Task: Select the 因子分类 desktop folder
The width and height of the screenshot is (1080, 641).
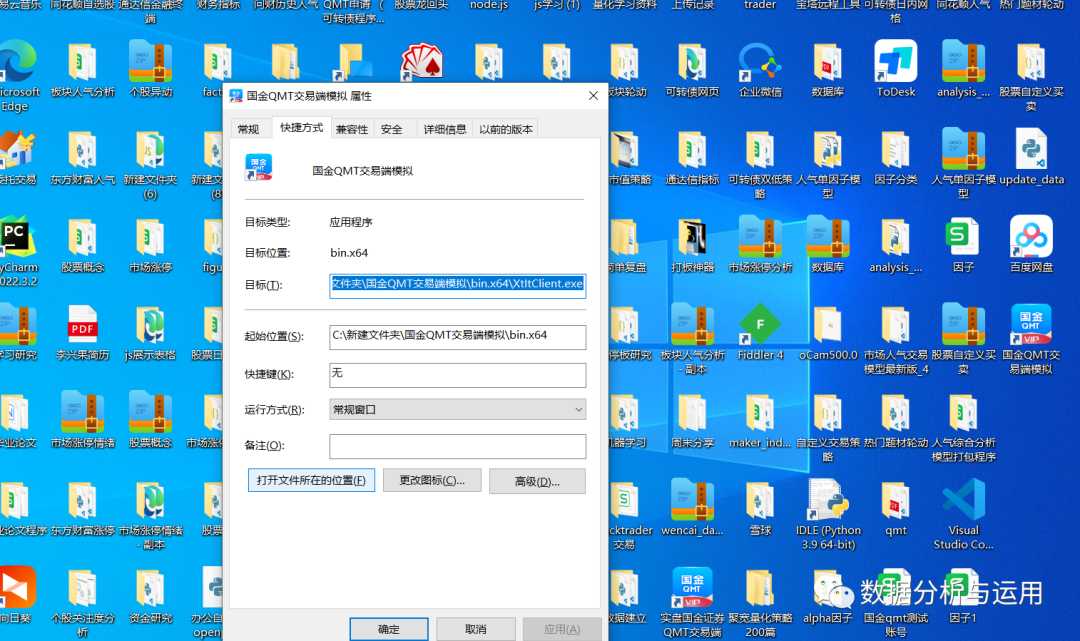Action: (x=895, y=158)
